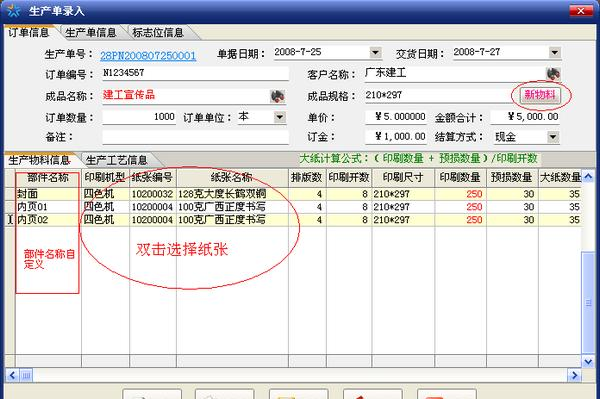Select the 内页02 part name cell

[x=48, y=220]
